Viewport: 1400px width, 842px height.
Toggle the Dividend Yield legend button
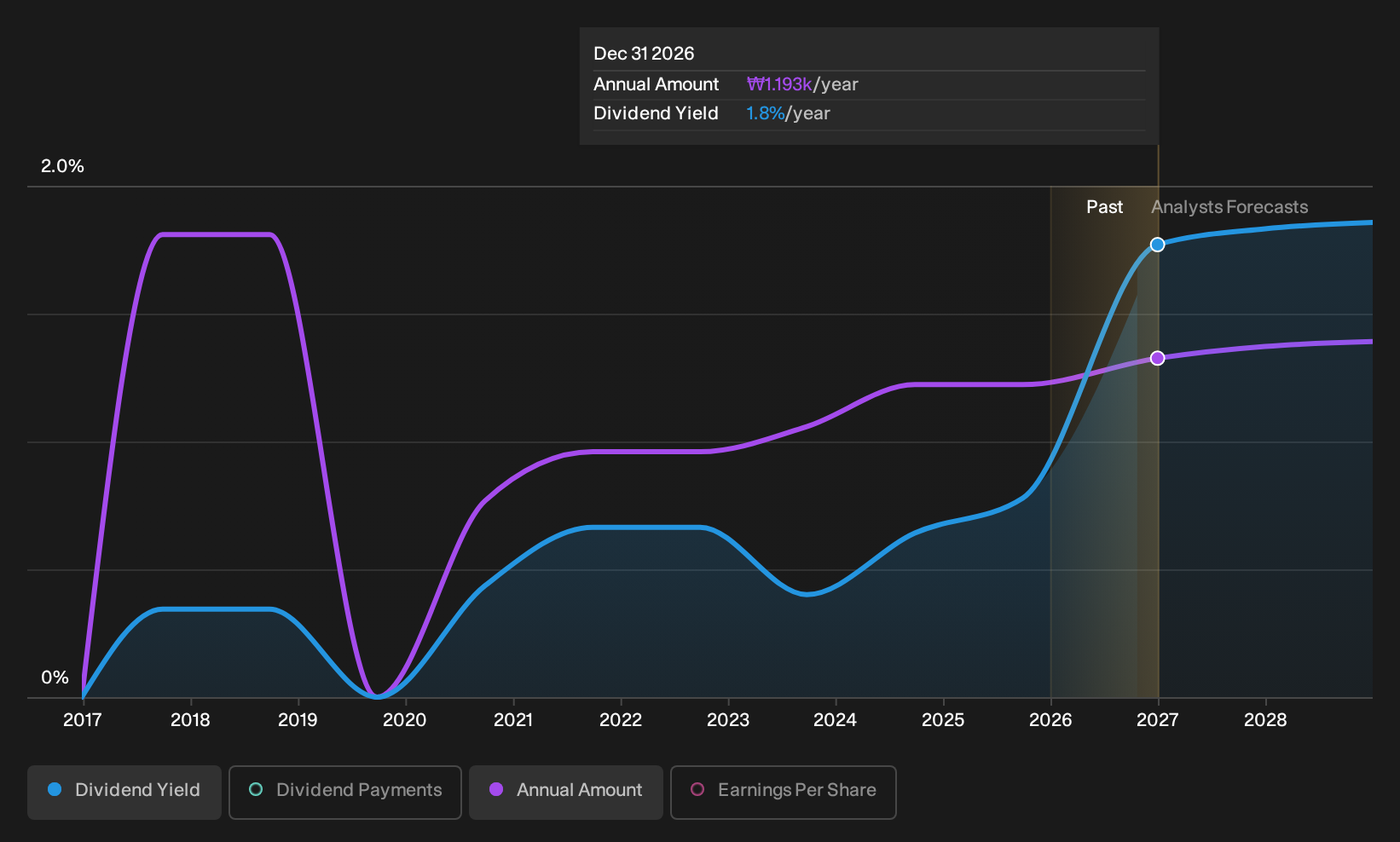point(124,792)
